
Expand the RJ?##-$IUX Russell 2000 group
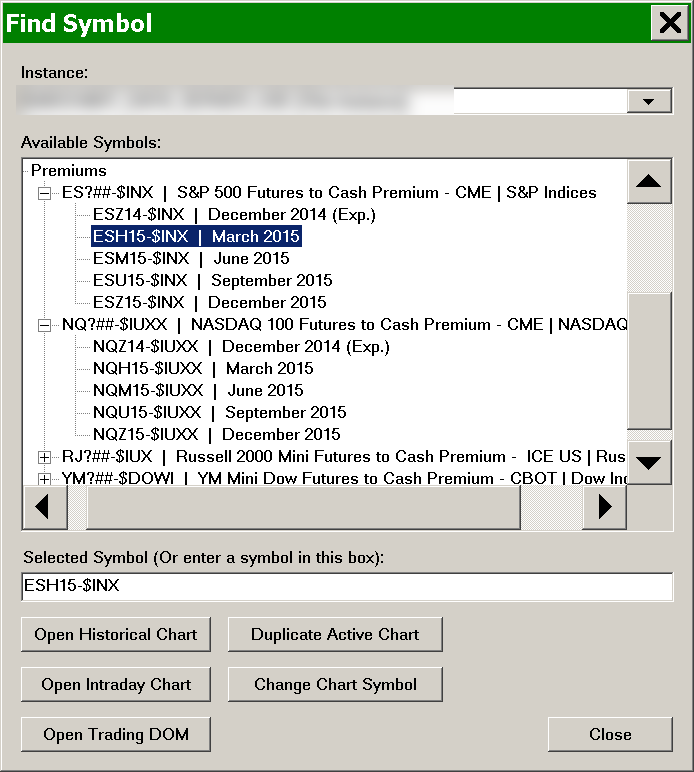tap(44, 457)
